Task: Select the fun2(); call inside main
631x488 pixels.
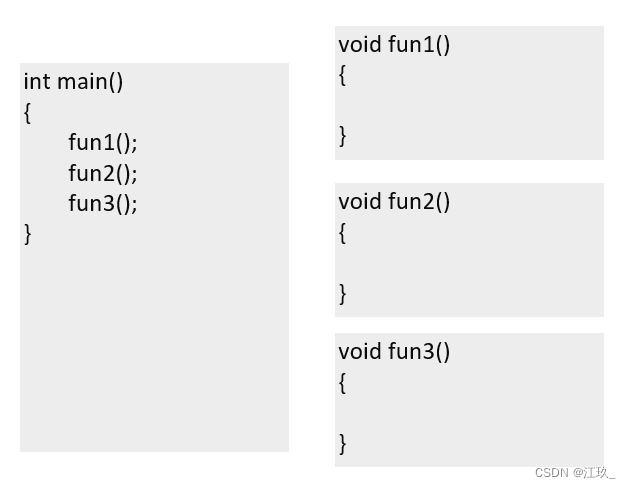Action: pos(102,173)
